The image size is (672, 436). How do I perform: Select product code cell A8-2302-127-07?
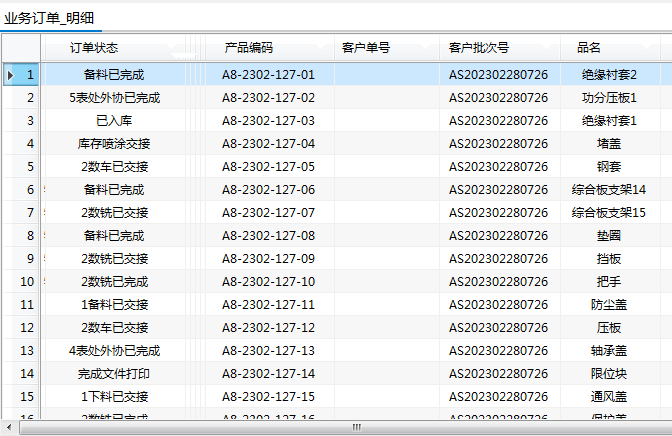point(268,213)
